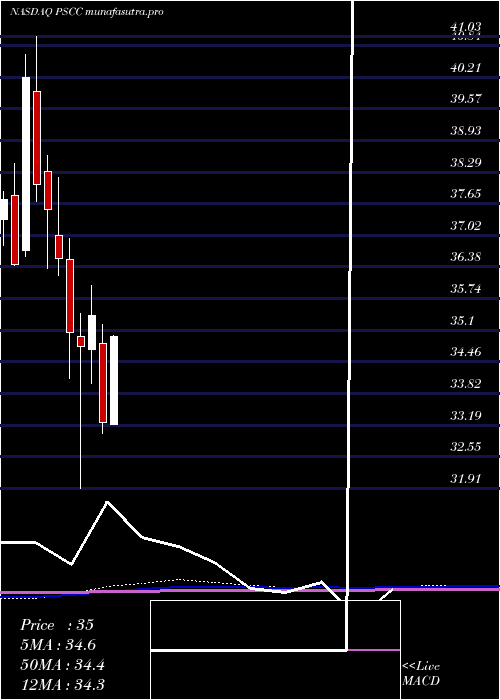The width and height of the screenshot is (500, 700).
Task: Click the 37.02 price axis label
Action: (x=466, y=225)
